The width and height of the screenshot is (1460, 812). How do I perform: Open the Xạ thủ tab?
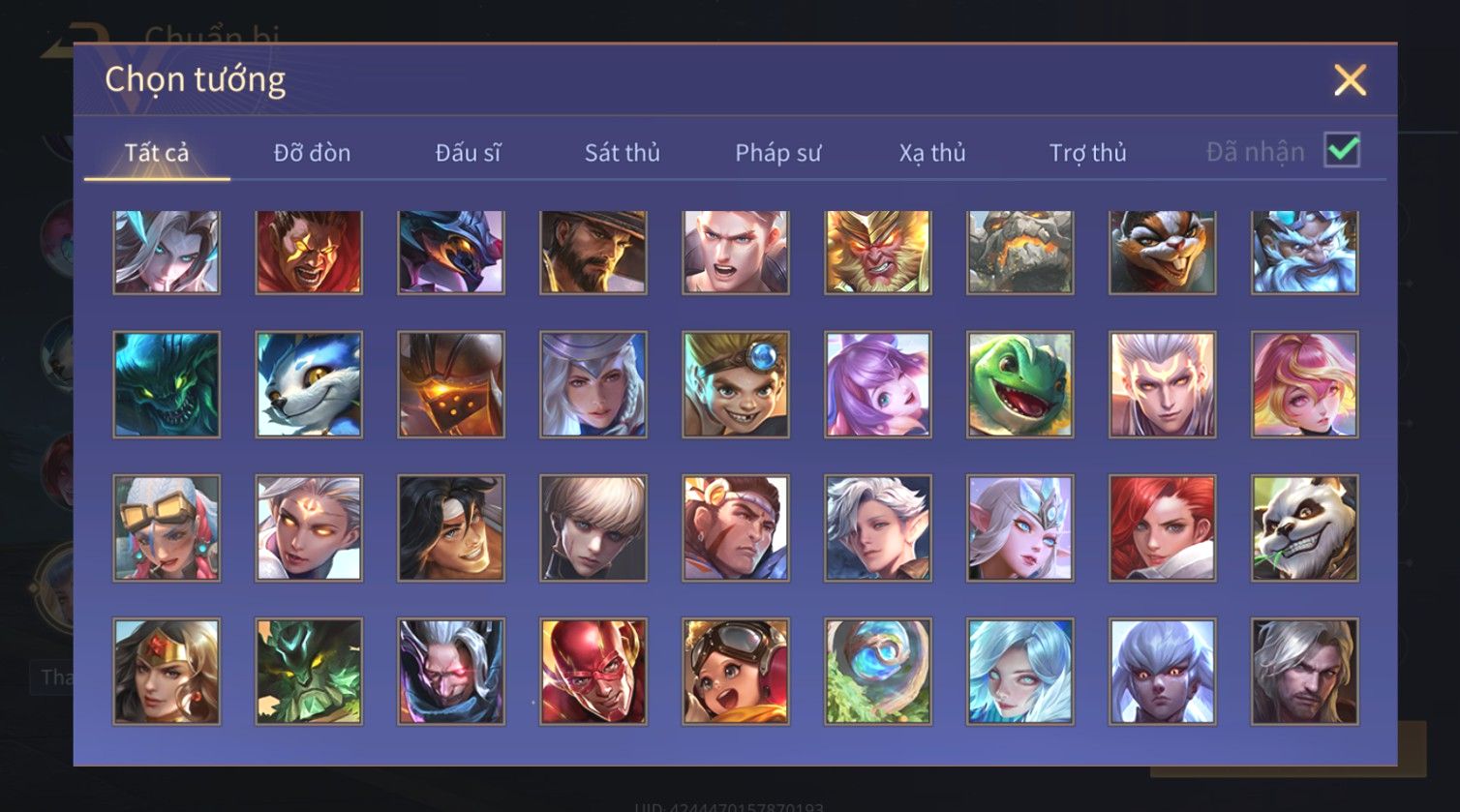click(x=932, y=153)
